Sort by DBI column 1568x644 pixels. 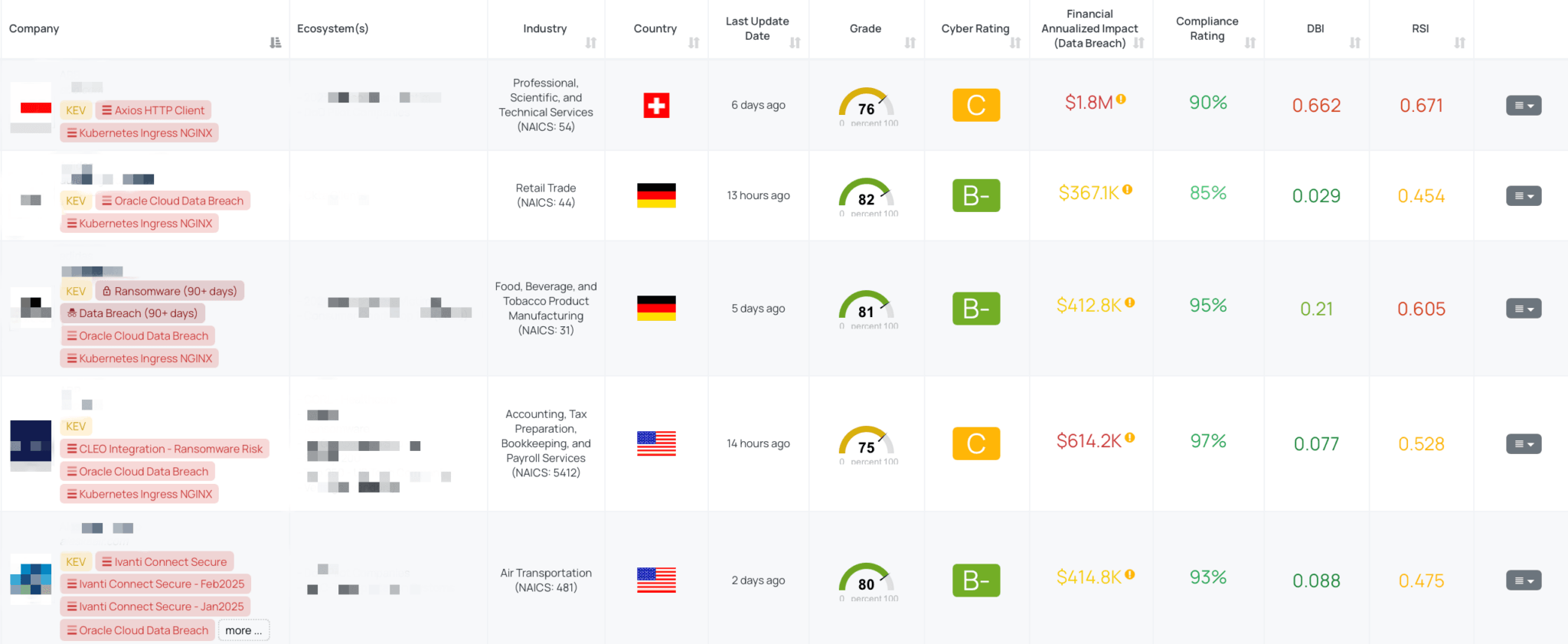1355,43
